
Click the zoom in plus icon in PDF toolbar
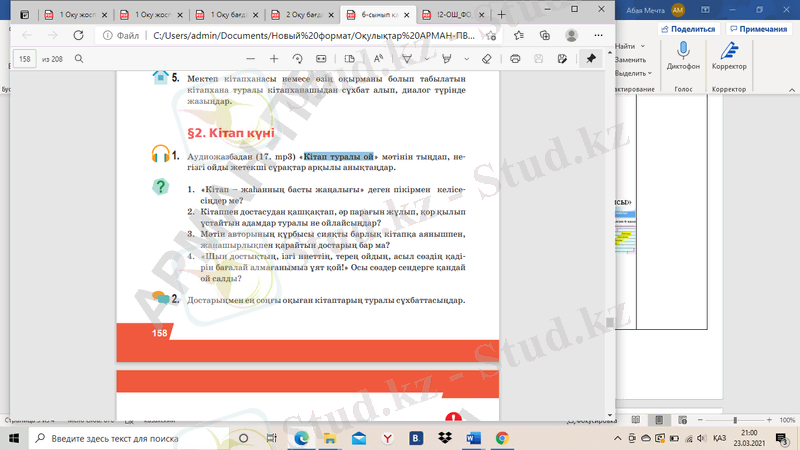275,59
